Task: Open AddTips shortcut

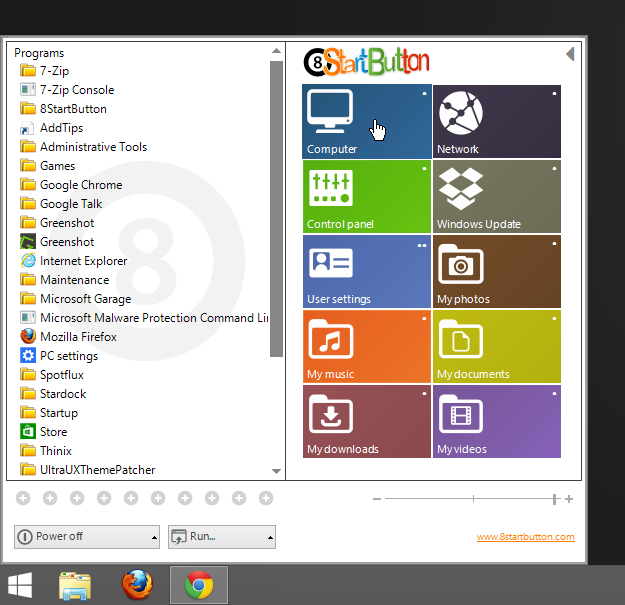Action: tap(51, 128)
